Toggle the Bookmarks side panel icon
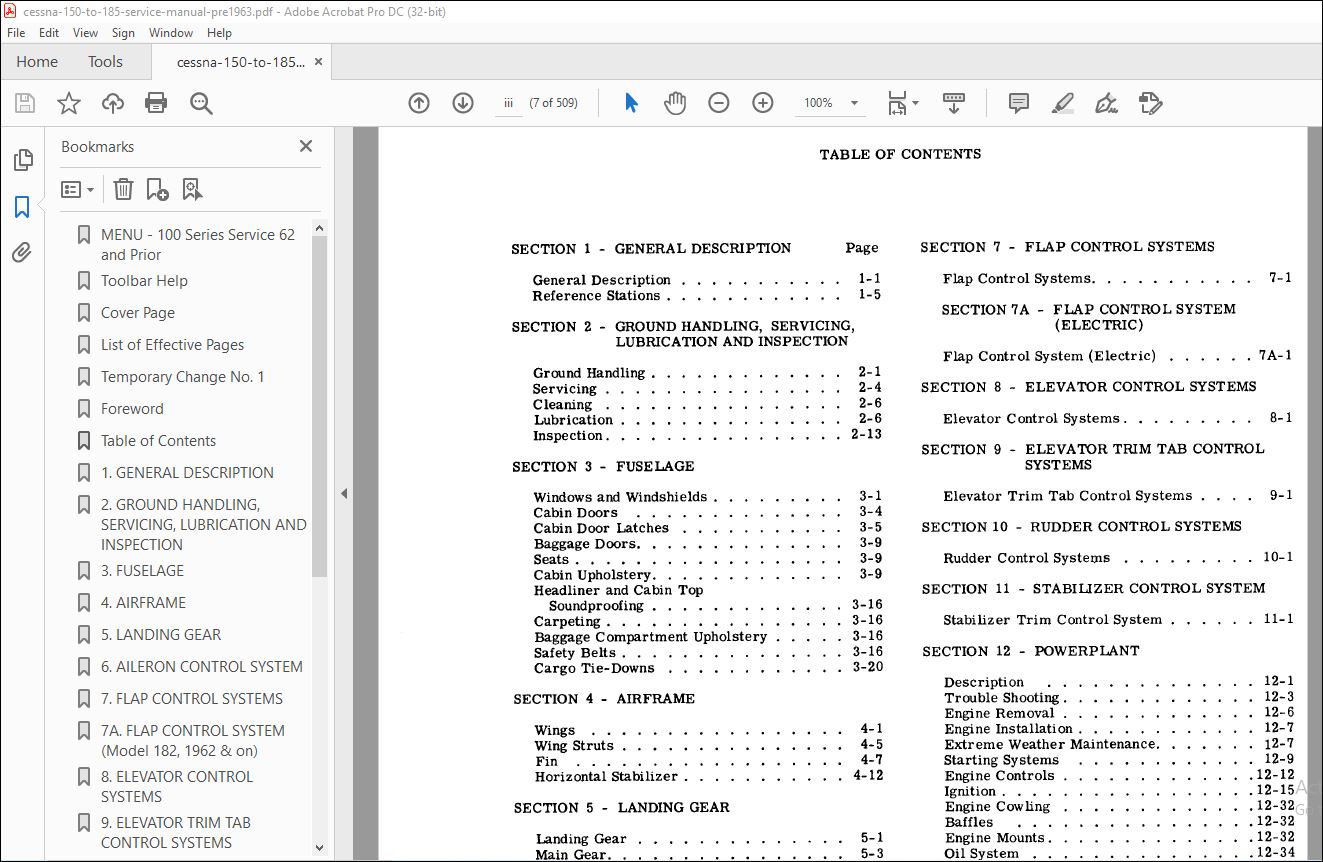 (22, 207)
